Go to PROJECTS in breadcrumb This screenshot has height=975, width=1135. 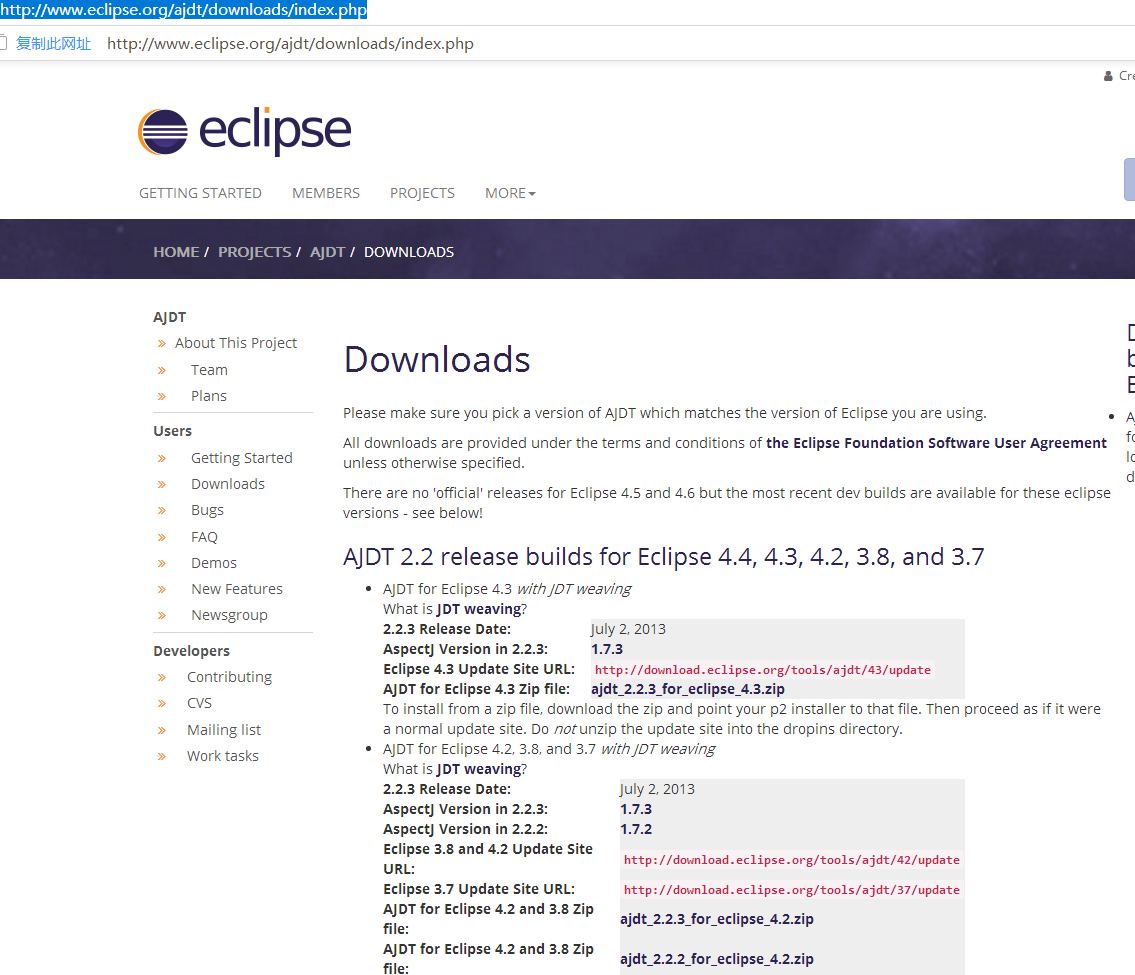(x=255, y=252)
